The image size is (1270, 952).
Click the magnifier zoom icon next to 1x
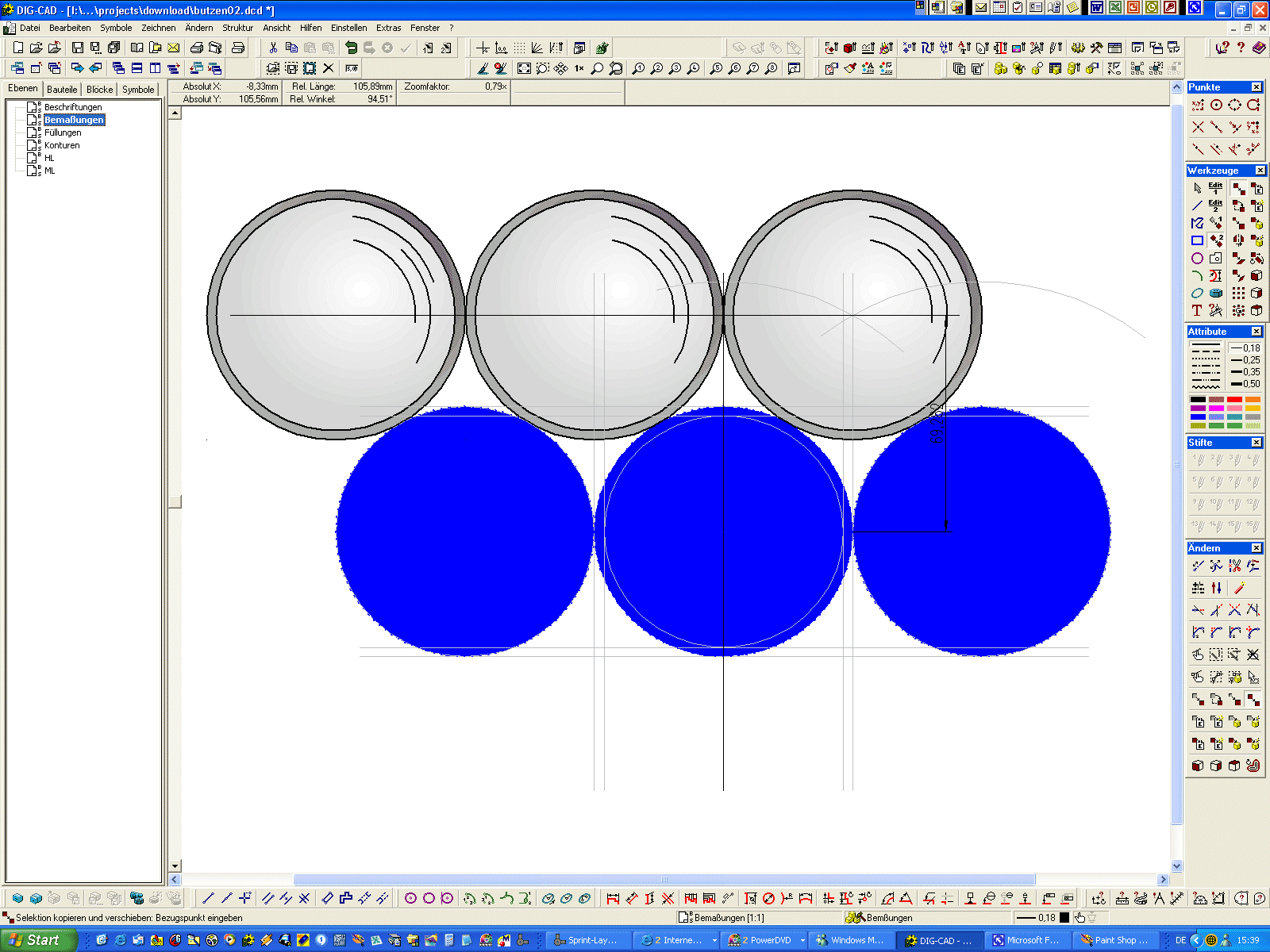[598, 68]
